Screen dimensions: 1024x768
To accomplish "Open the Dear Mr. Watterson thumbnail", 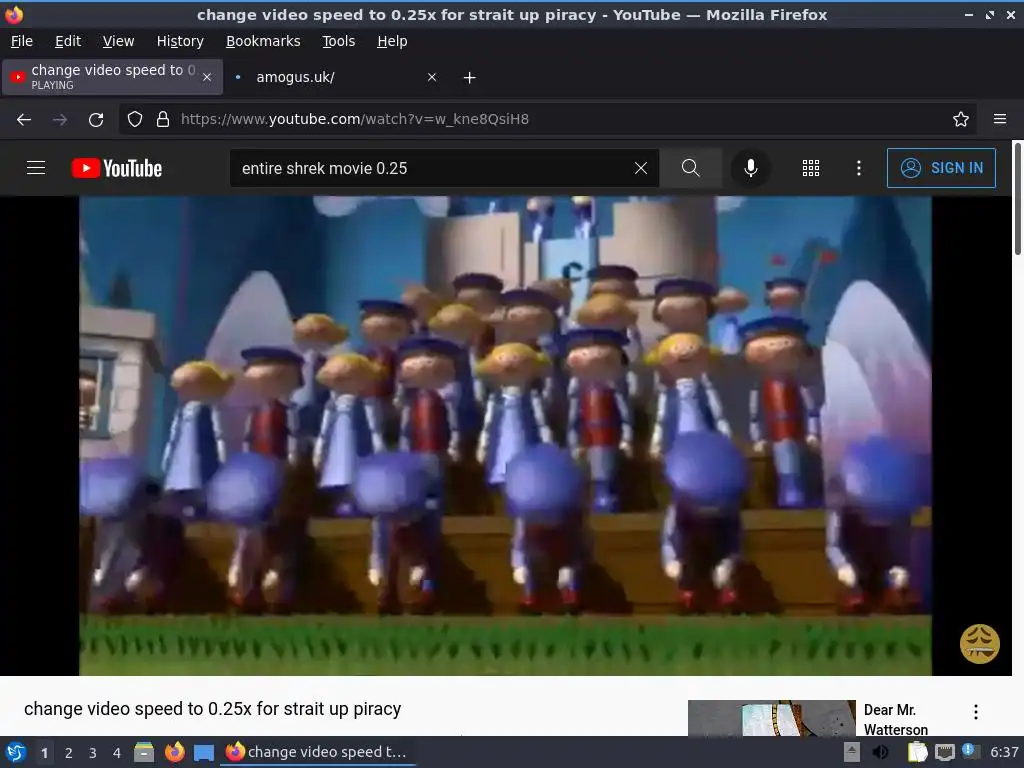I will point(771,718).
